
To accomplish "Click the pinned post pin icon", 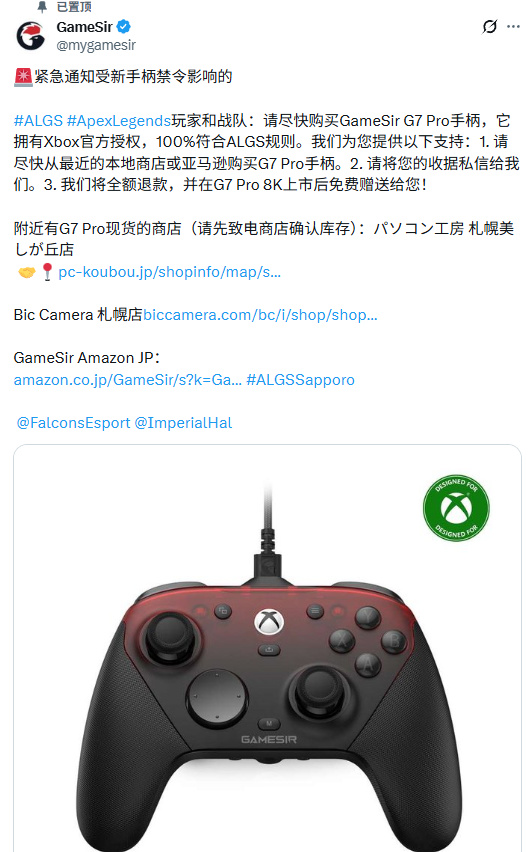I will (42, 7).
